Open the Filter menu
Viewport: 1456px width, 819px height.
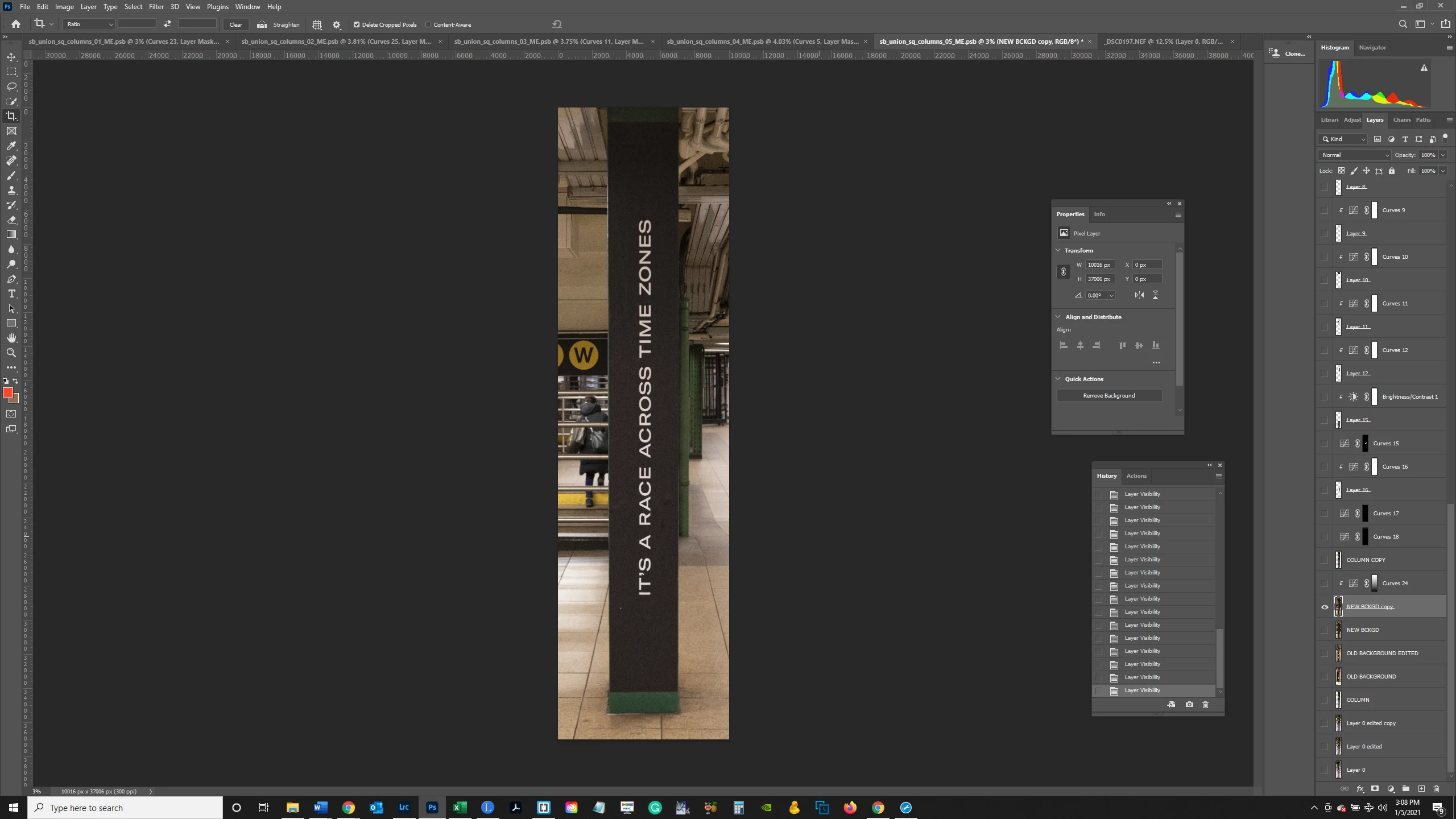pyautogui.click(x=156, y=7)
